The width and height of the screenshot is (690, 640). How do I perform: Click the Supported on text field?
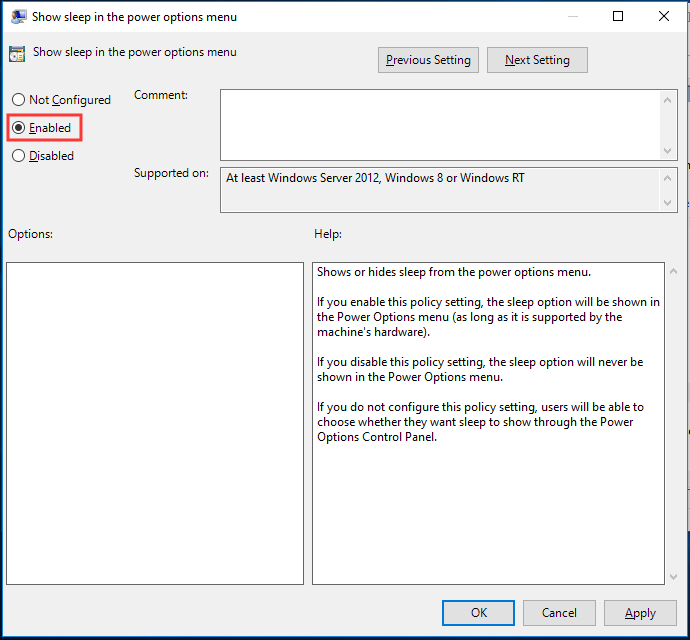(440, 190)
